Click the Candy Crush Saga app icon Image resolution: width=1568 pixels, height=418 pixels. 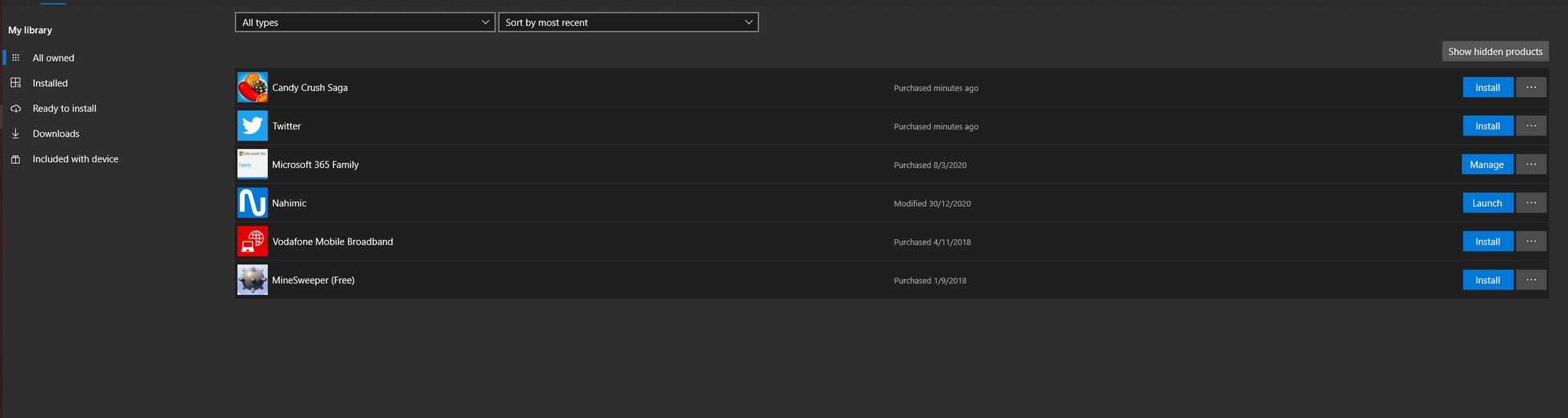click(x=252, y=87)
